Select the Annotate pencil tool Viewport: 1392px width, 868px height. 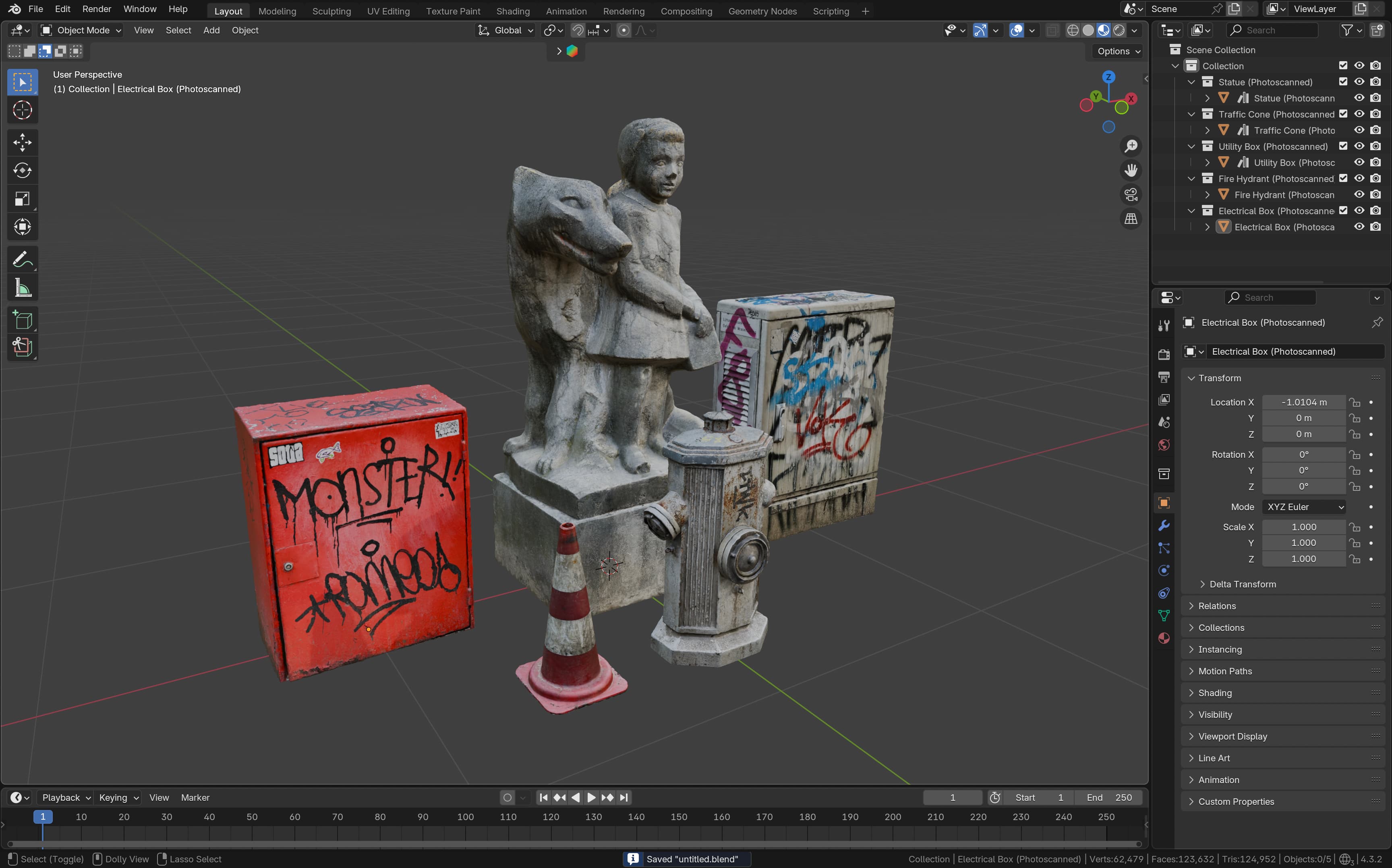pos(23,260)
